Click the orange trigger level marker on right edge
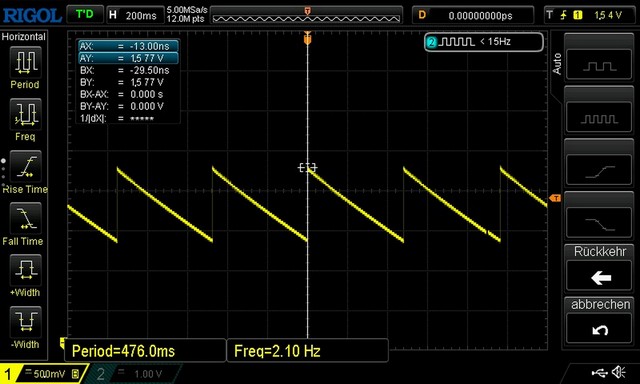The height and width of the screenshot is (384, 640). [x=555, y=198]
